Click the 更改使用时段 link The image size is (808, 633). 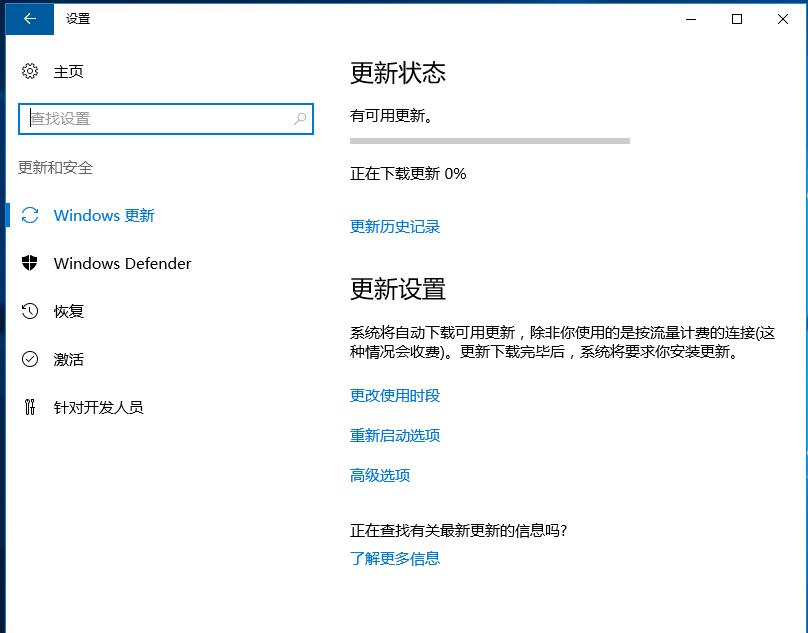(x=395, y=395)
